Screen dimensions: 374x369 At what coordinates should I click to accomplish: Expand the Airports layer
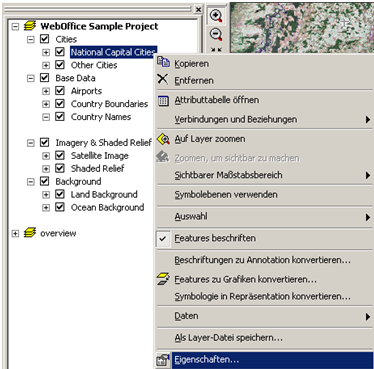46,91
